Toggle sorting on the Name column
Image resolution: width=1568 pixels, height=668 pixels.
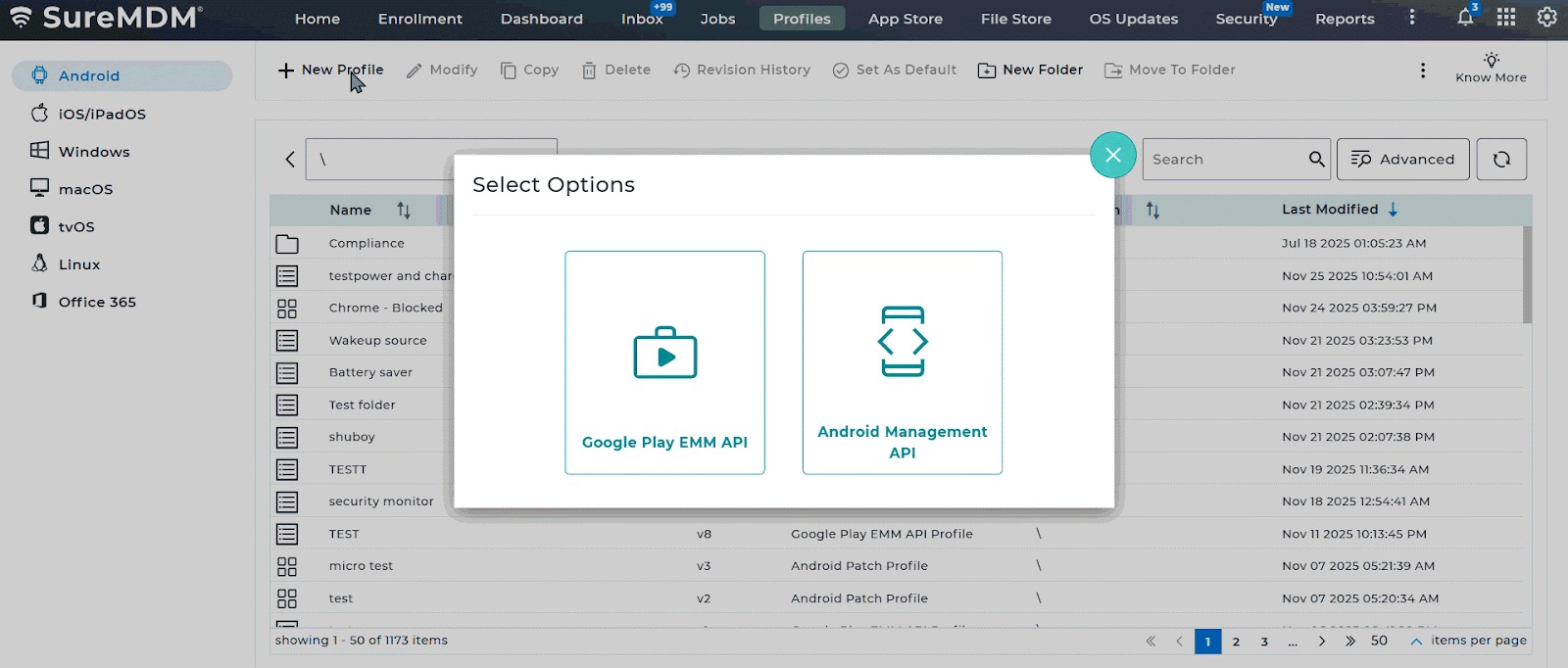click(403, 211)
